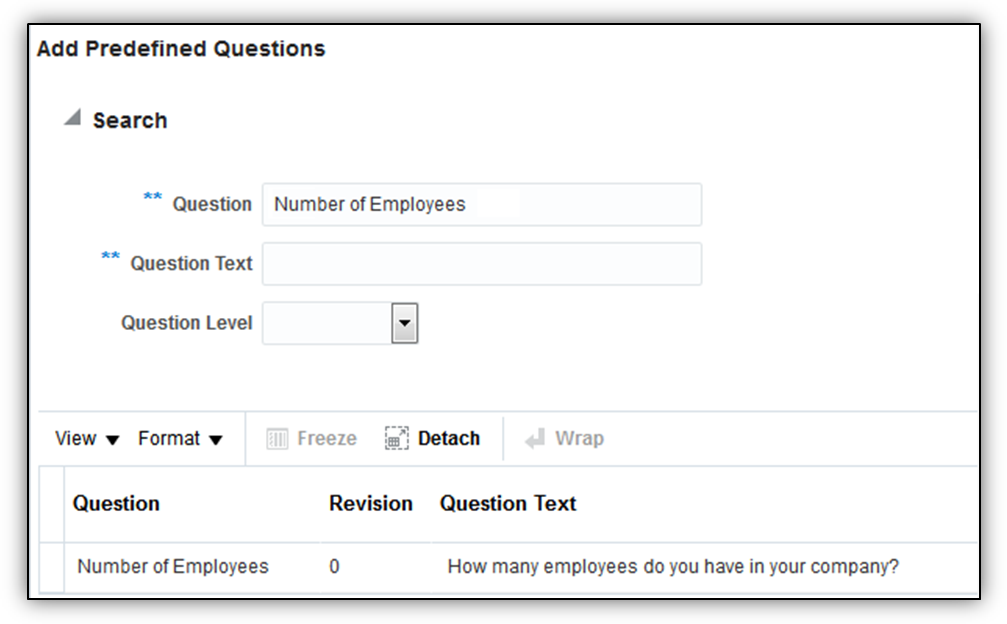The height and width of the screenshot is (624, 1007).
Task: Click the Wrap button label
Action: click(x=579, y=439)
